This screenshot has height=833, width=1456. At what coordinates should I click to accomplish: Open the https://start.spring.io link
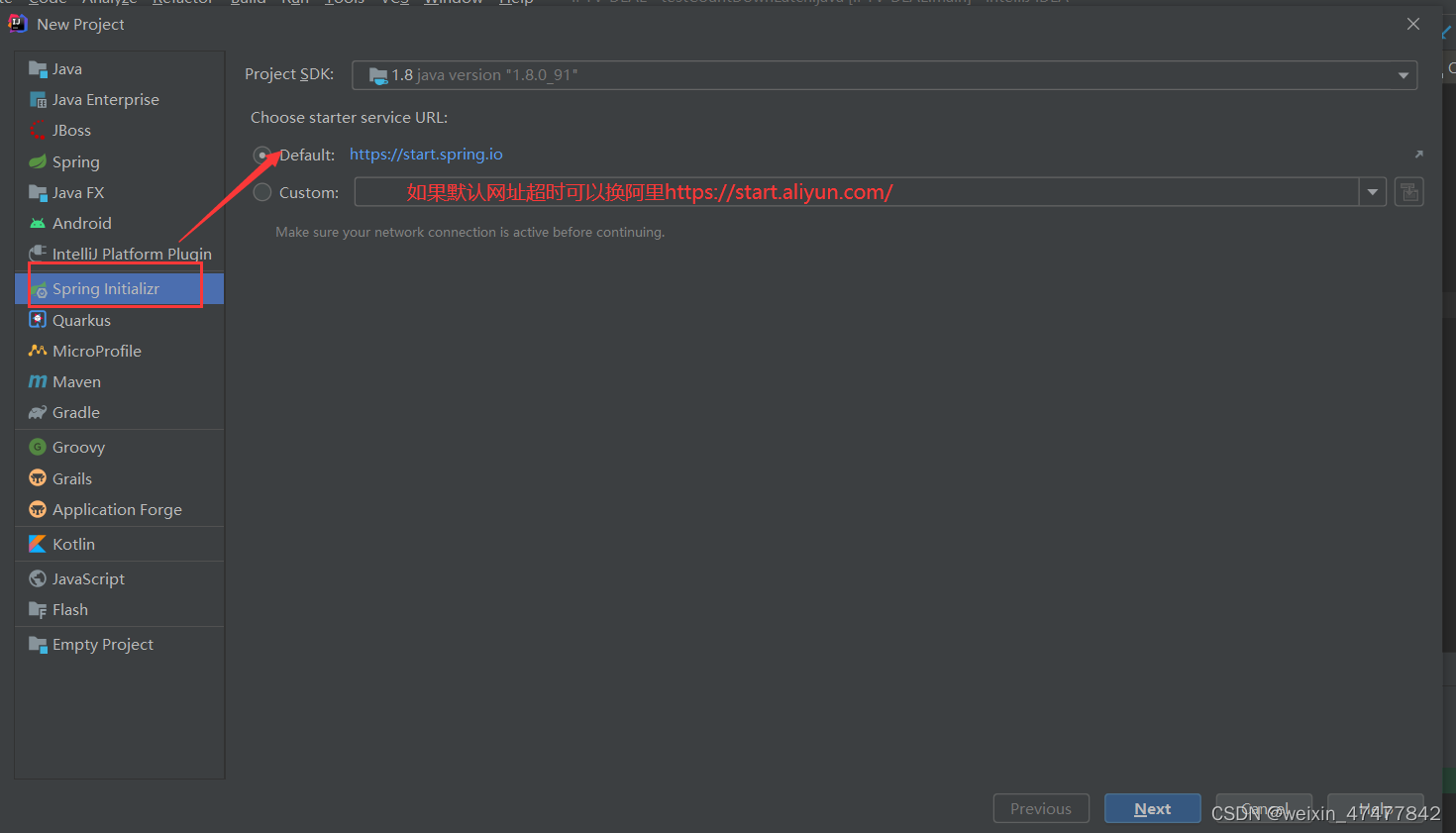pos(426,155)
